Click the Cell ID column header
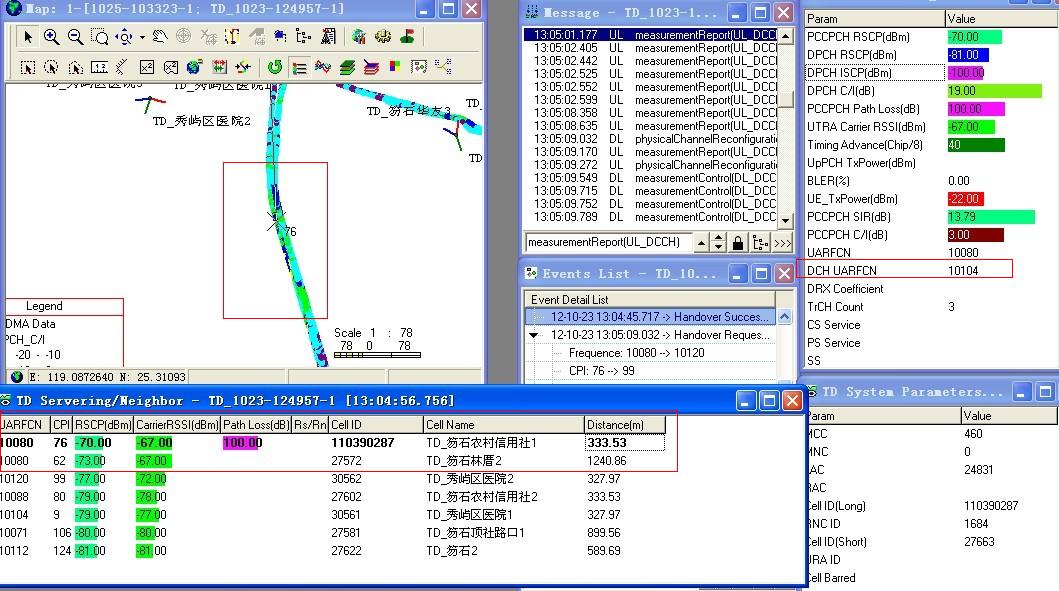 coord(375,425)
